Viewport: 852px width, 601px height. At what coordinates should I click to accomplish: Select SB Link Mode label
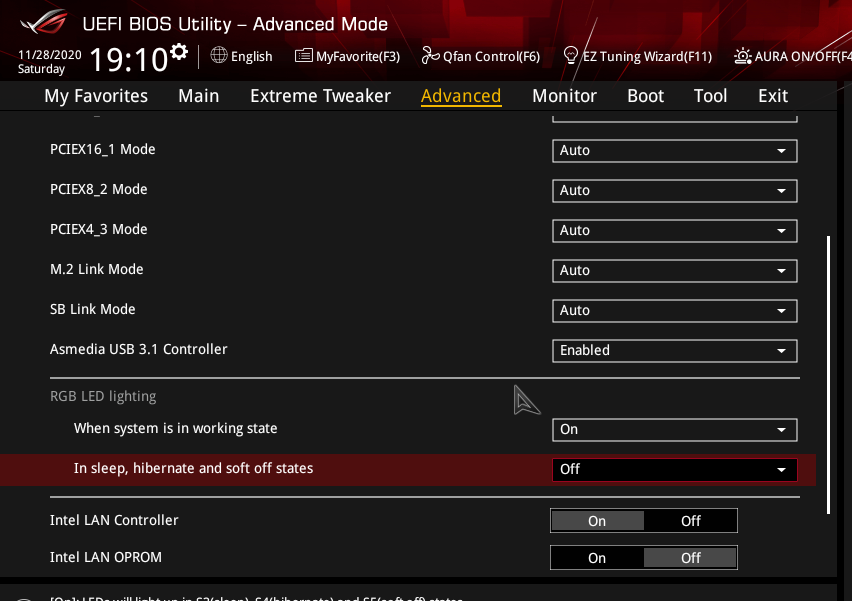point(92,310)
